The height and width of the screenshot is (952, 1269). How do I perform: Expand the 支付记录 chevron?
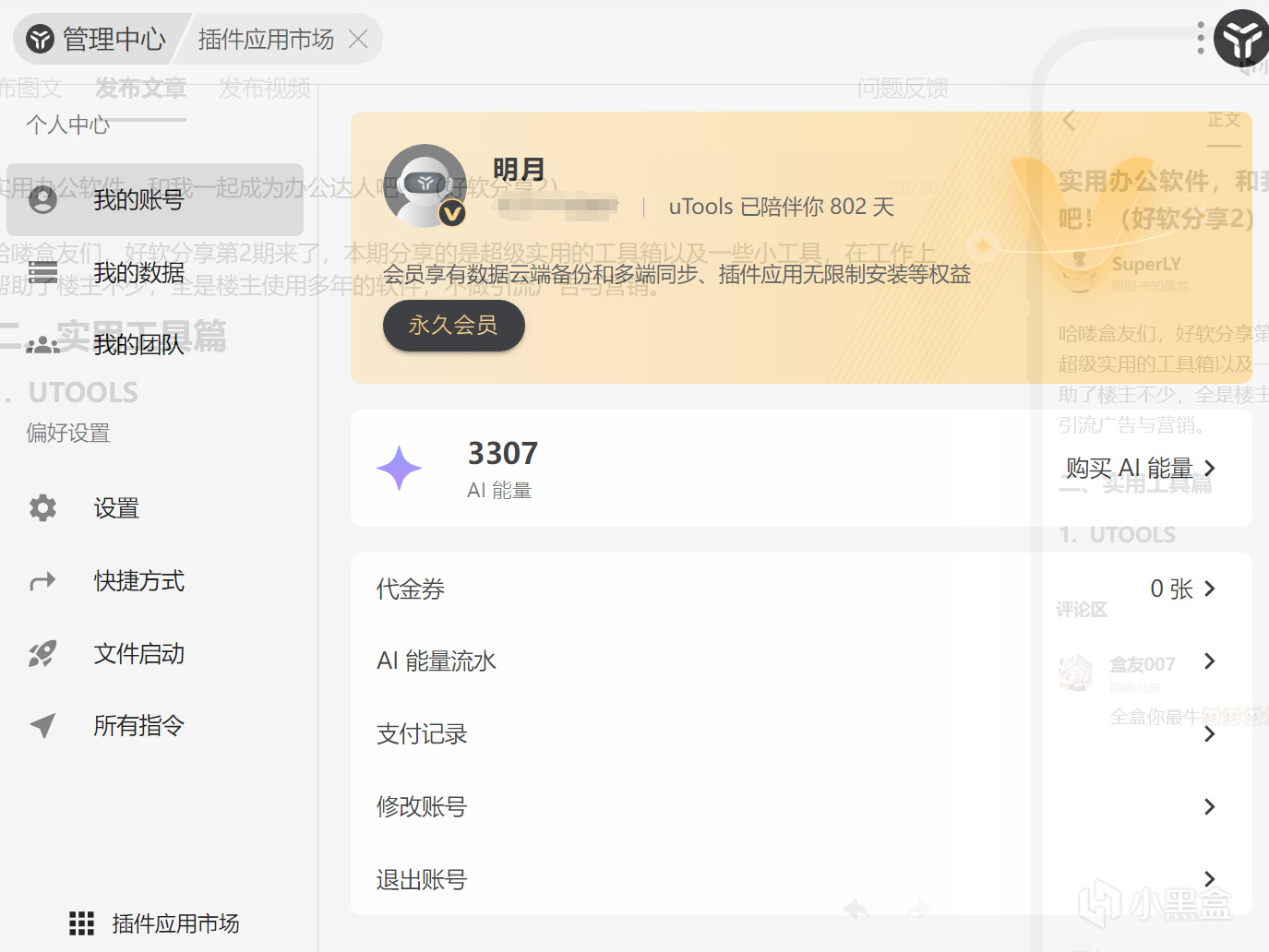click(x=1210, y=734)
